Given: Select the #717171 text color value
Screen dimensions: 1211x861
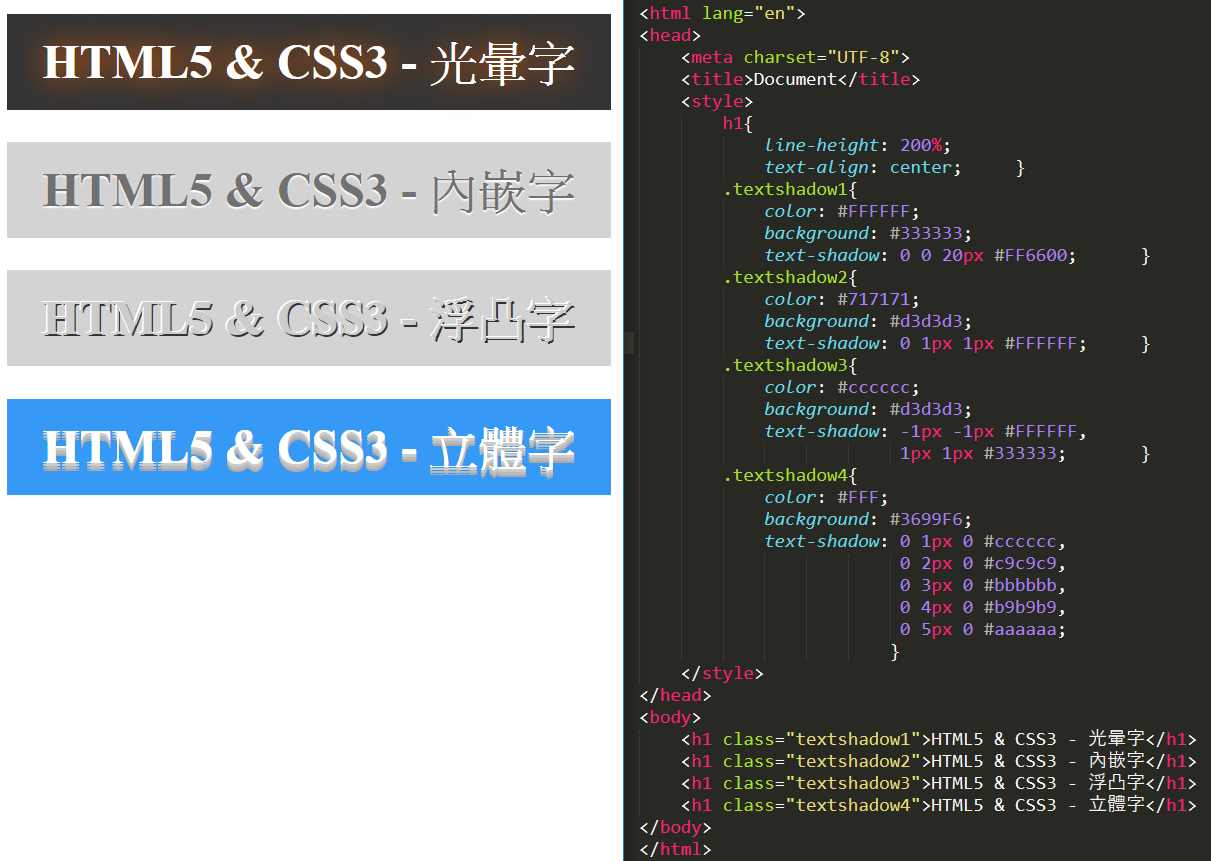Looking at the screenshot, I should point(877,300).
